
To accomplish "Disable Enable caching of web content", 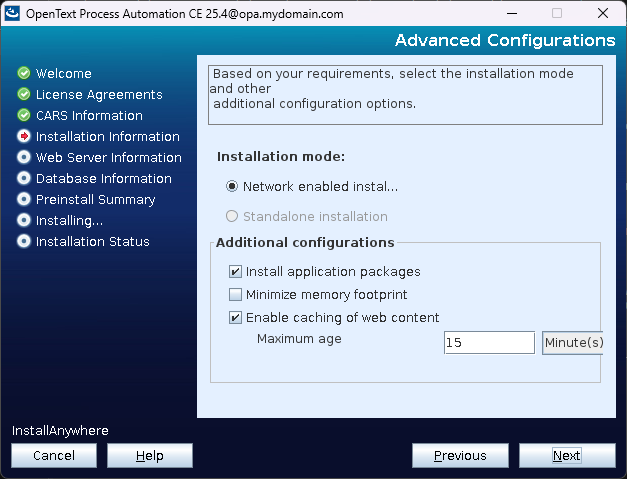I will (x=235, y=317).
